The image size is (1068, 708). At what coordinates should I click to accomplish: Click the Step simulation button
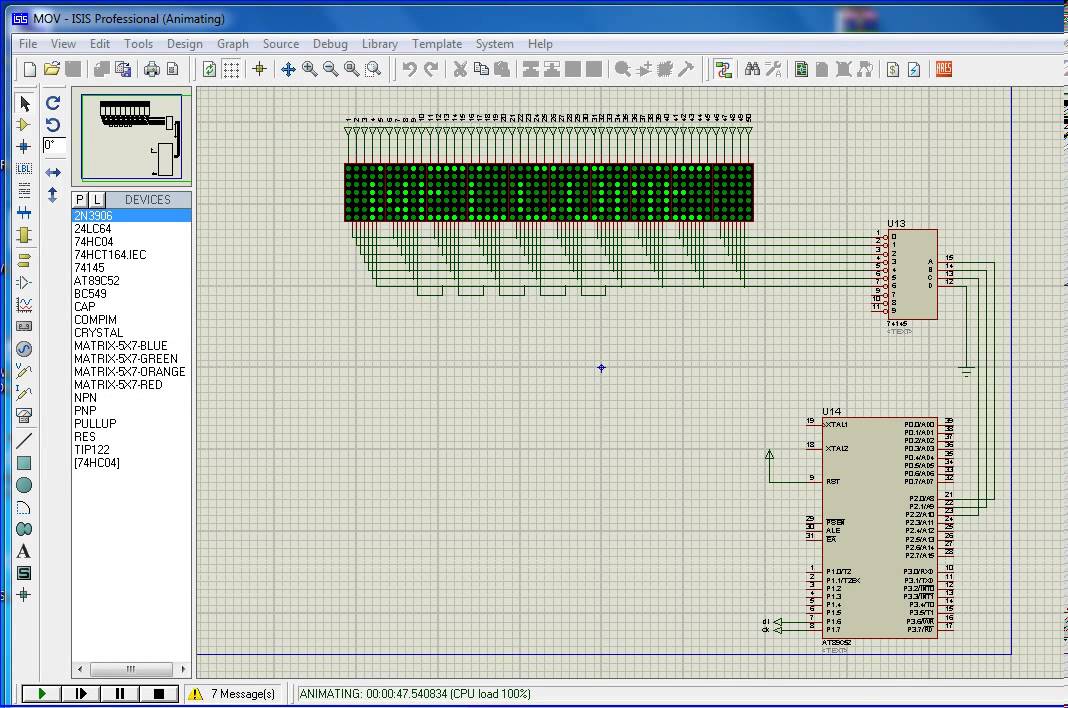click(80, 694)
